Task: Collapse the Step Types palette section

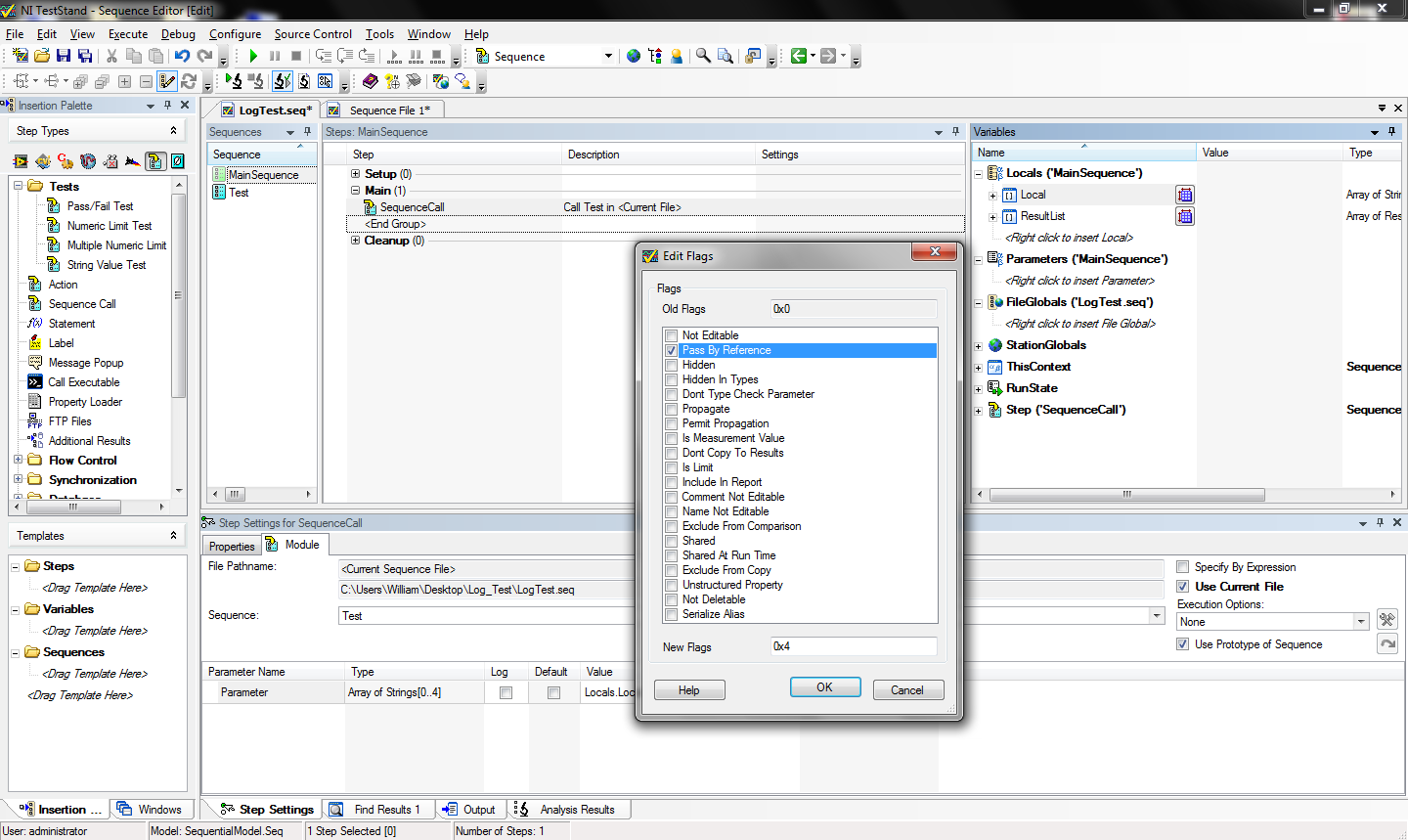Action: [173, 131]
